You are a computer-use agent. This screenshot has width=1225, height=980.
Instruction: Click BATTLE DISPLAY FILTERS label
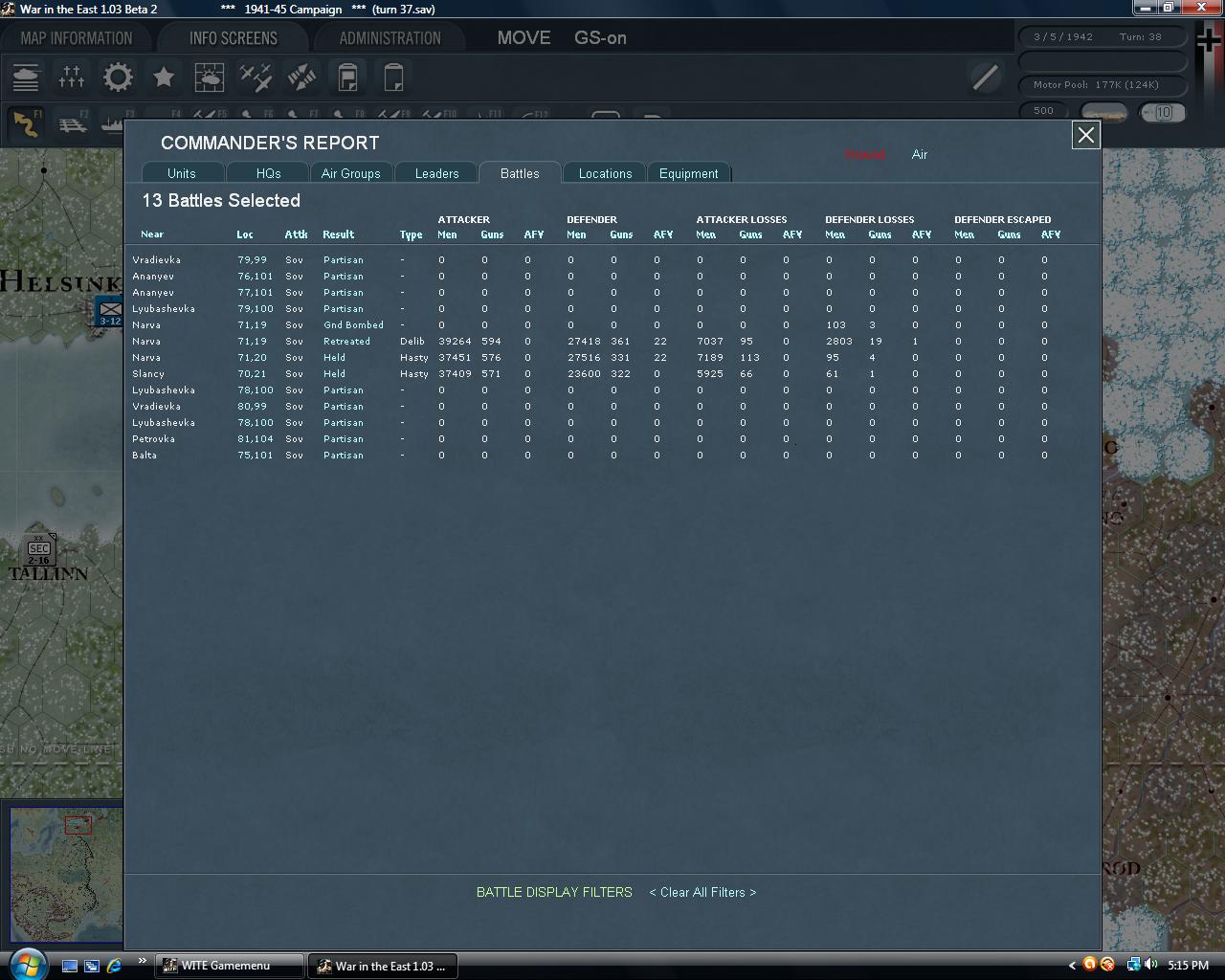pyautogui.click(x=554, y=892)
